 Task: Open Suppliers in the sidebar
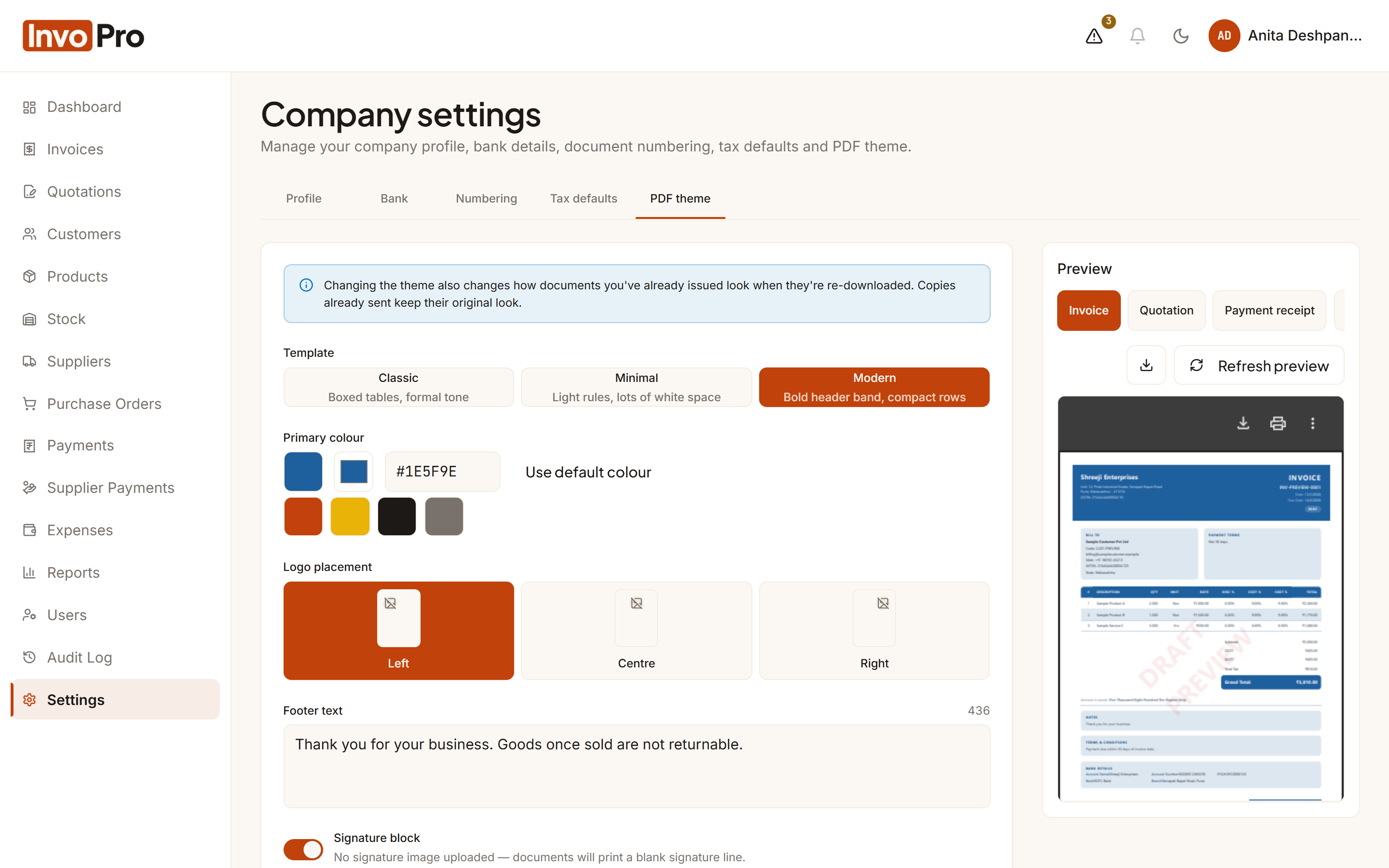click(x=115, y=362)
